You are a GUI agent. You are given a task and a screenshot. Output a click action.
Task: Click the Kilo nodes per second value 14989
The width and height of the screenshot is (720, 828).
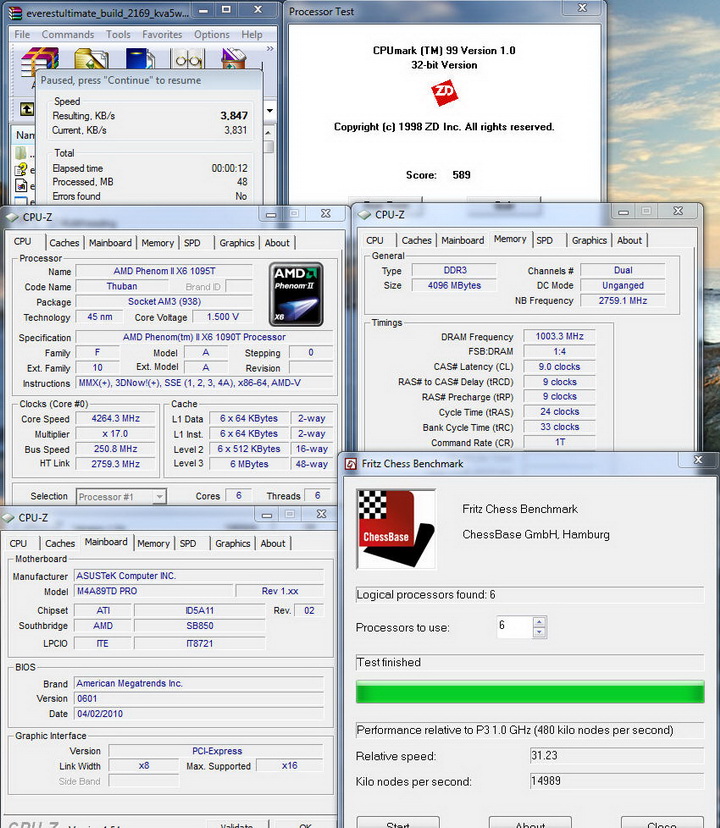[x=616, y=781]
